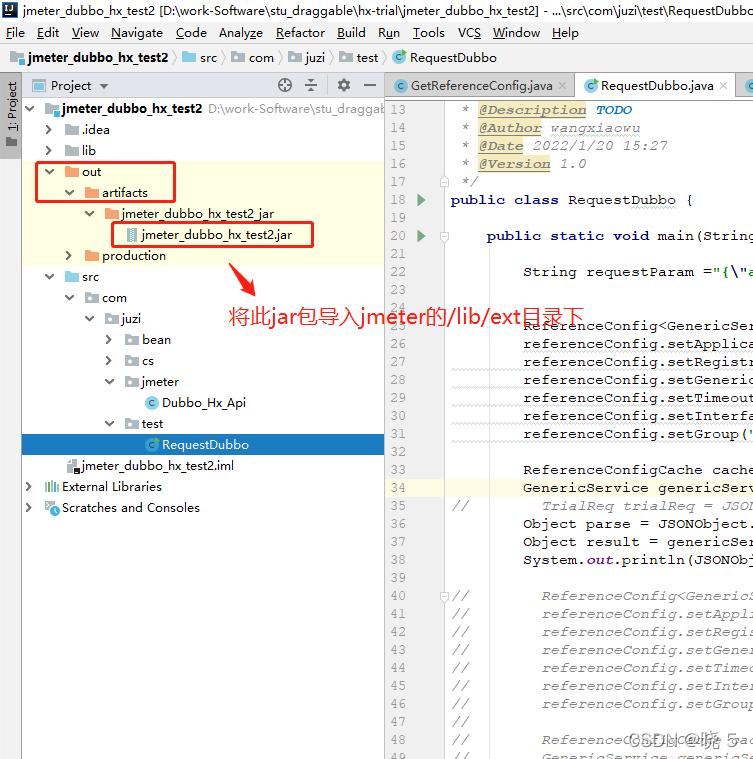The width and height of the screenshot is (753, 759).
Task: Click fold marker at commented block line 40
Action: pos(444,596)
